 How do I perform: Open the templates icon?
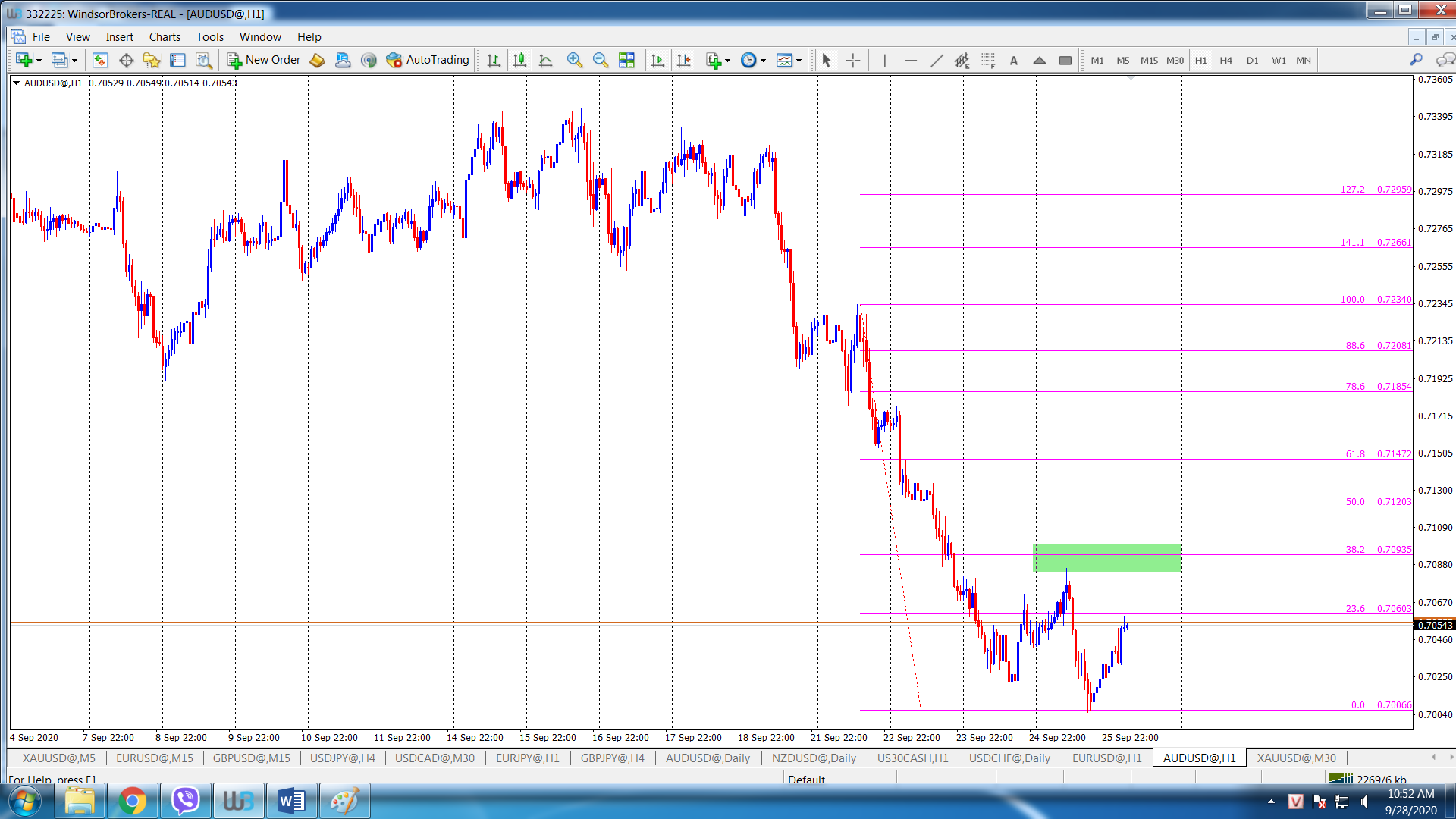tap(785, 60)
